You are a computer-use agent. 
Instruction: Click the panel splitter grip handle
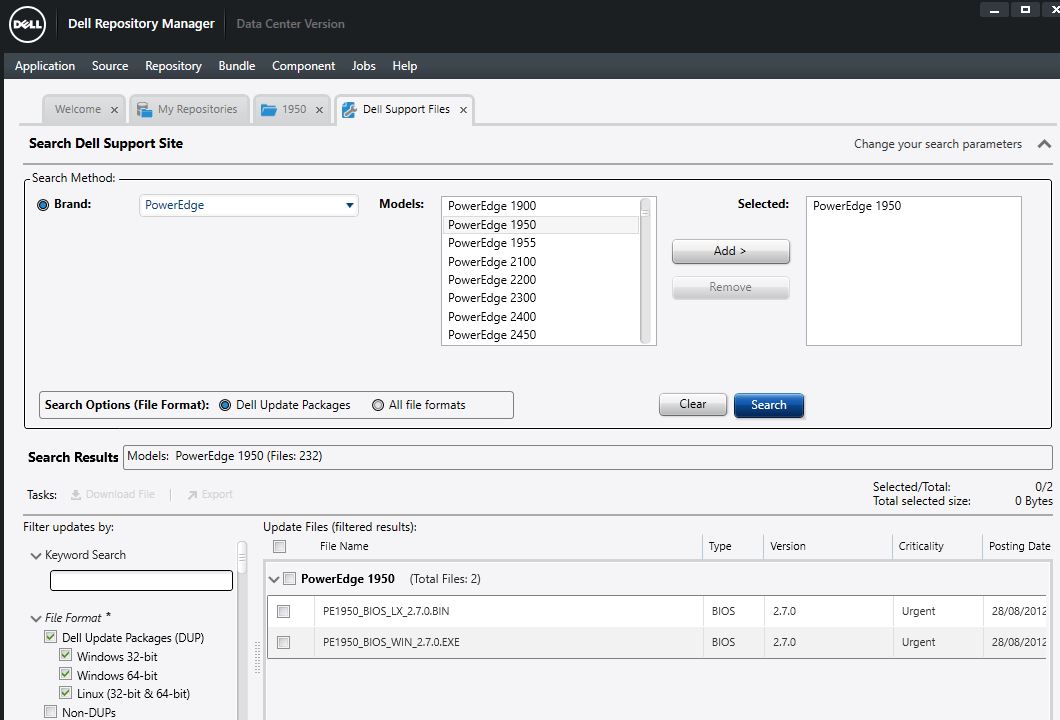pos(257,657)
